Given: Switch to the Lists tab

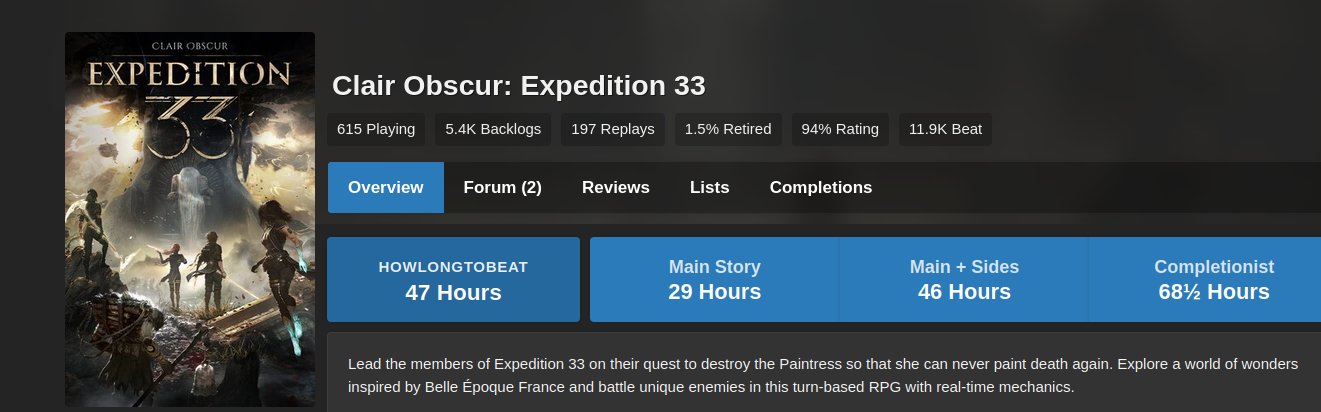Looking at the screenshot, I should click(x=710, y=187).
